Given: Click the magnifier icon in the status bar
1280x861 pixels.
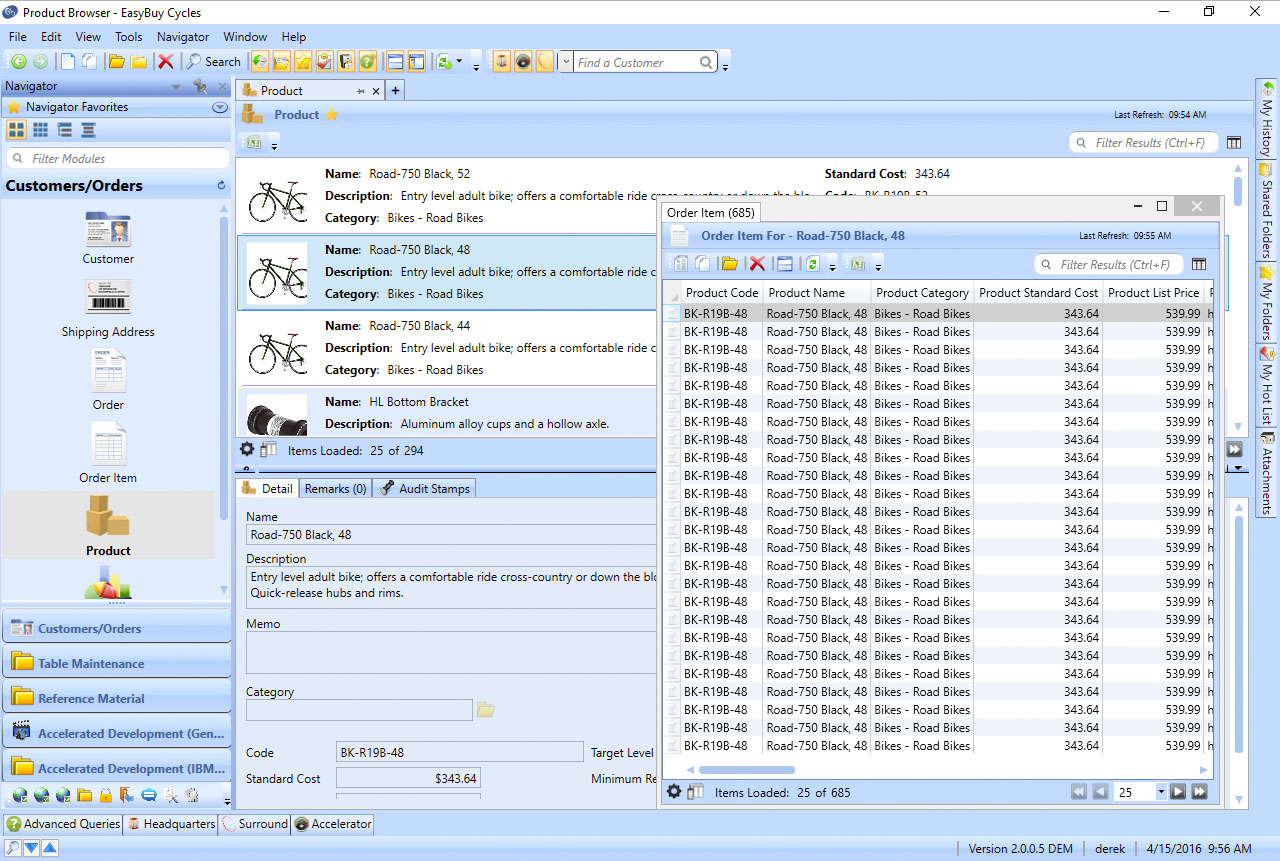Looking at the screenshot, I should pyautogui.click(x=13, y=848).
